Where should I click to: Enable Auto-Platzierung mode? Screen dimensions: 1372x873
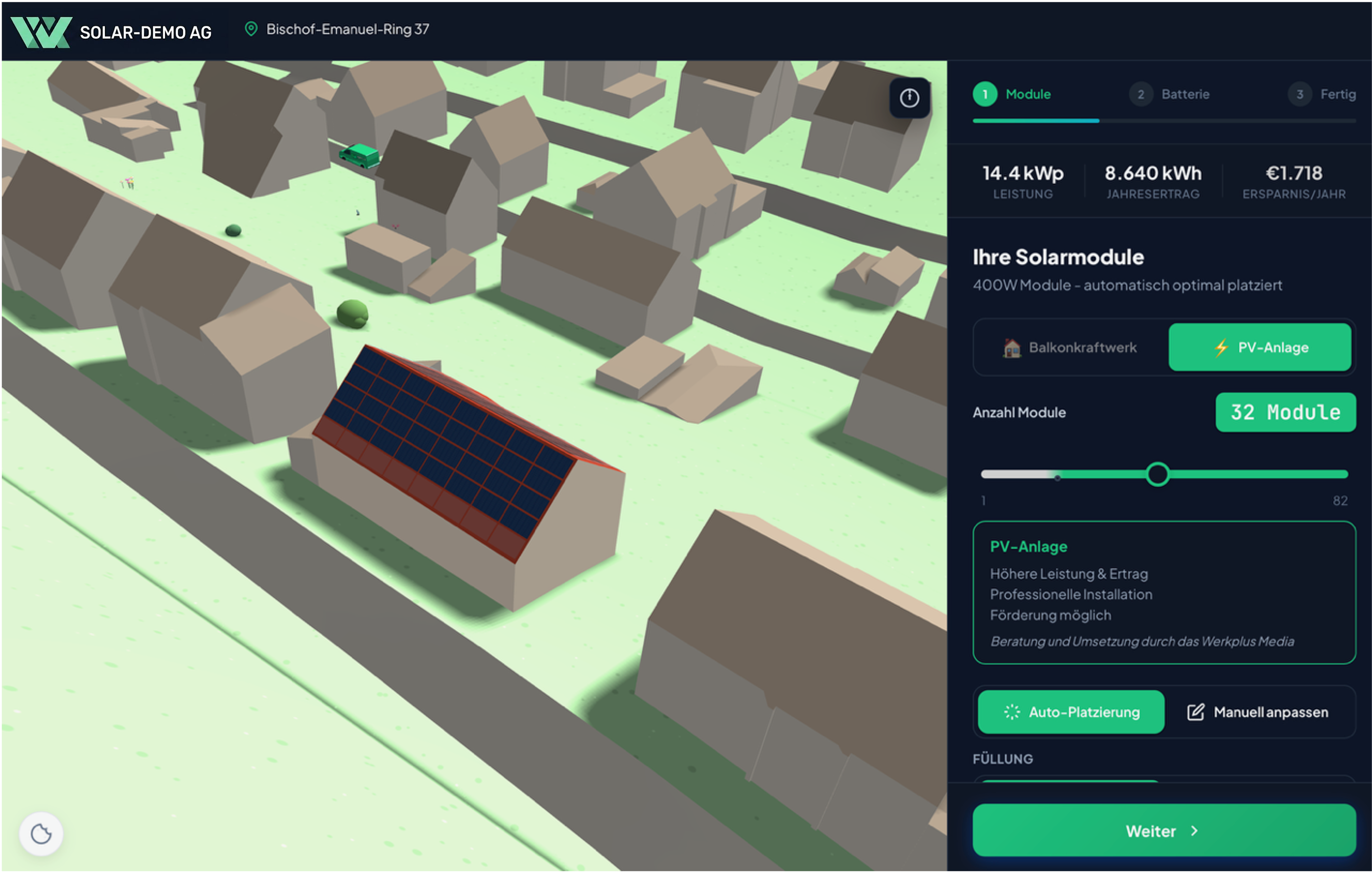[1071, 712]
